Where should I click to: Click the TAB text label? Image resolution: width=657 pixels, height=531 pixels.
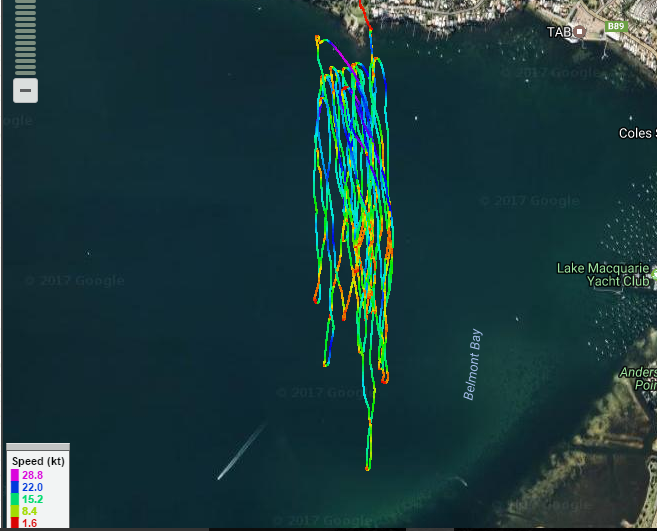point(557,32)
